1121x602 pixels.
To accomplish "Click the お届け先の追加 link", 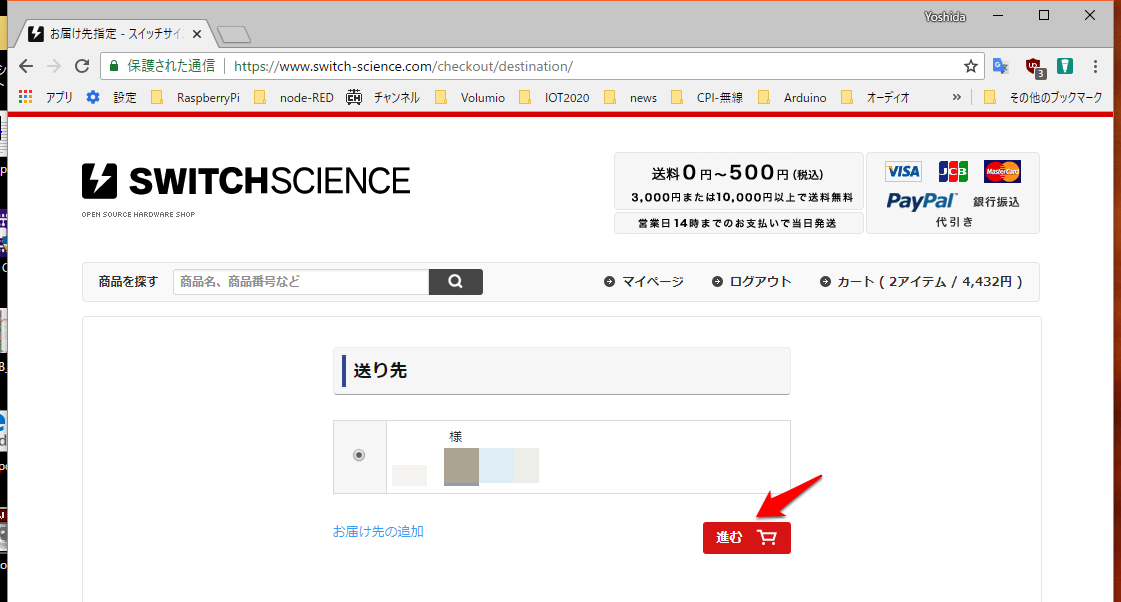I will [x=378, y=531].
